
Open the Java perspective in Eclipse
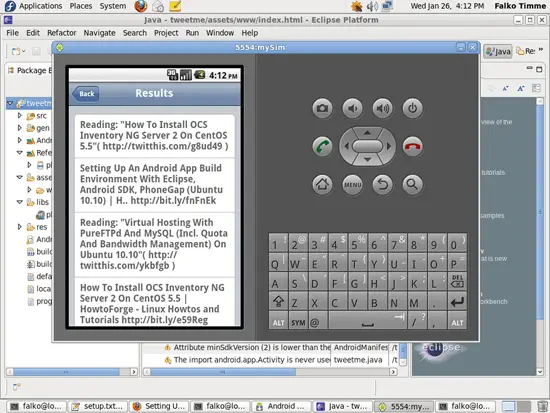(x=498, y=52)
